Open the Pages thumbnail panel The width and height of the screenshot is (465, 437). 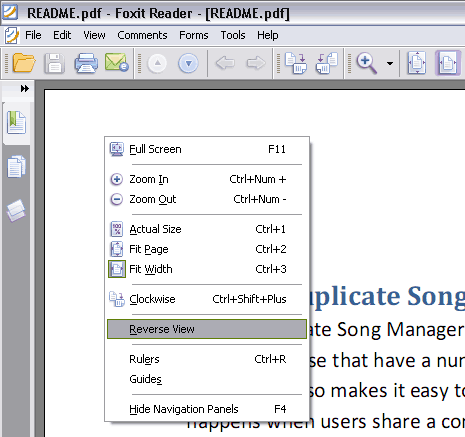click(x=16, y=167)
